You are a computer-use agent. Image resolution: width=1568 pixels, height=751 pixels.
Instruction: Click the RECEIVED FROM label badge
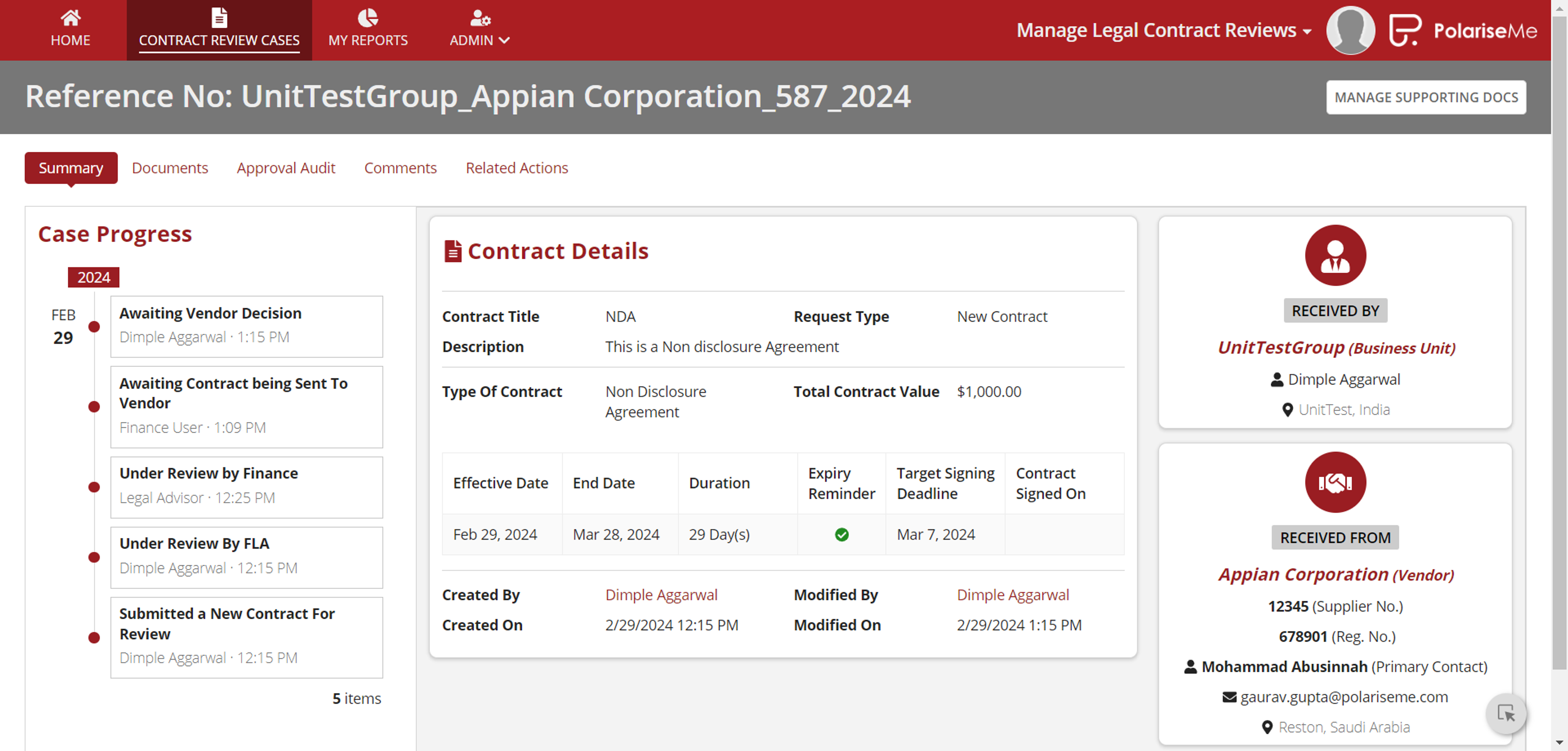click(x=1335, y=538)
